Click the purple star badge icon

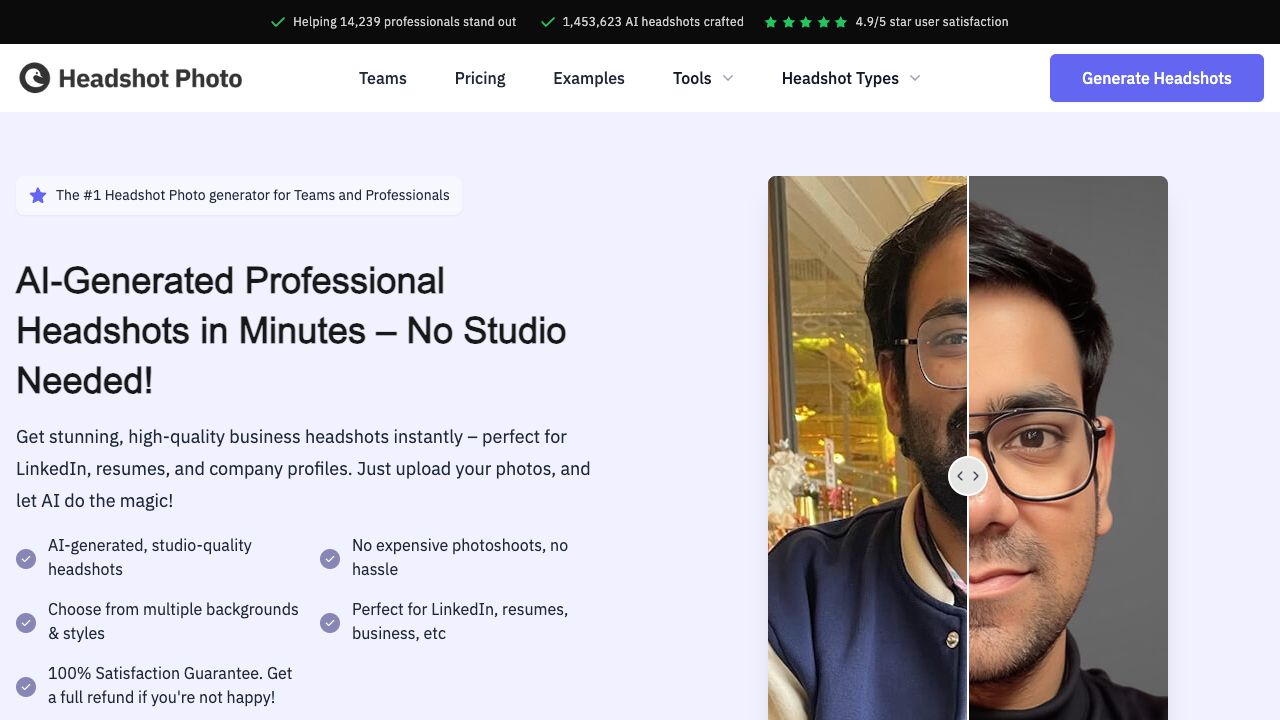pos(38,195)
